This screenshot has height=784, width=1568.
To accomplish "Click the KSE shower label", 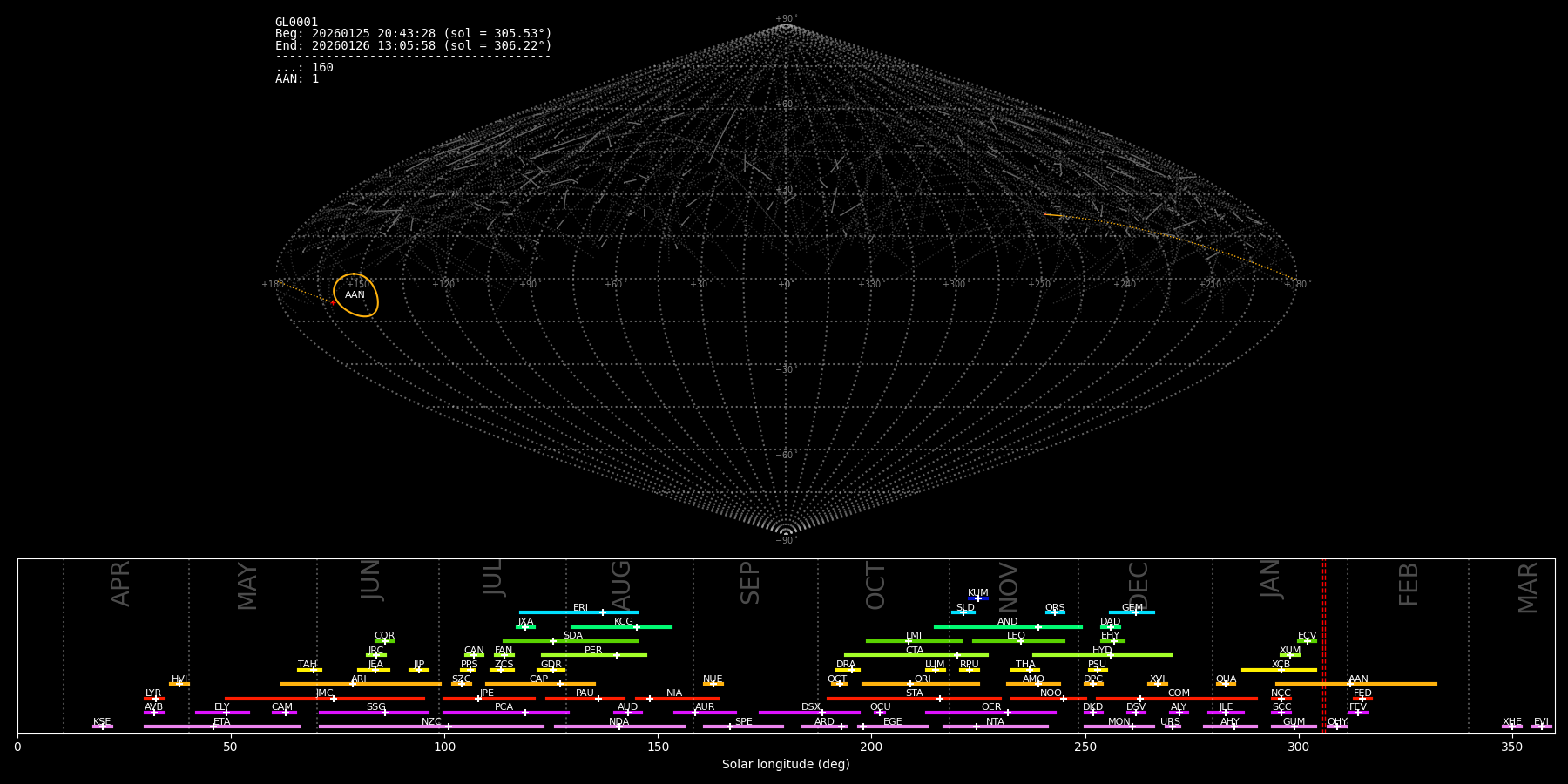I will pyautogui.click(x=102, y=722).
